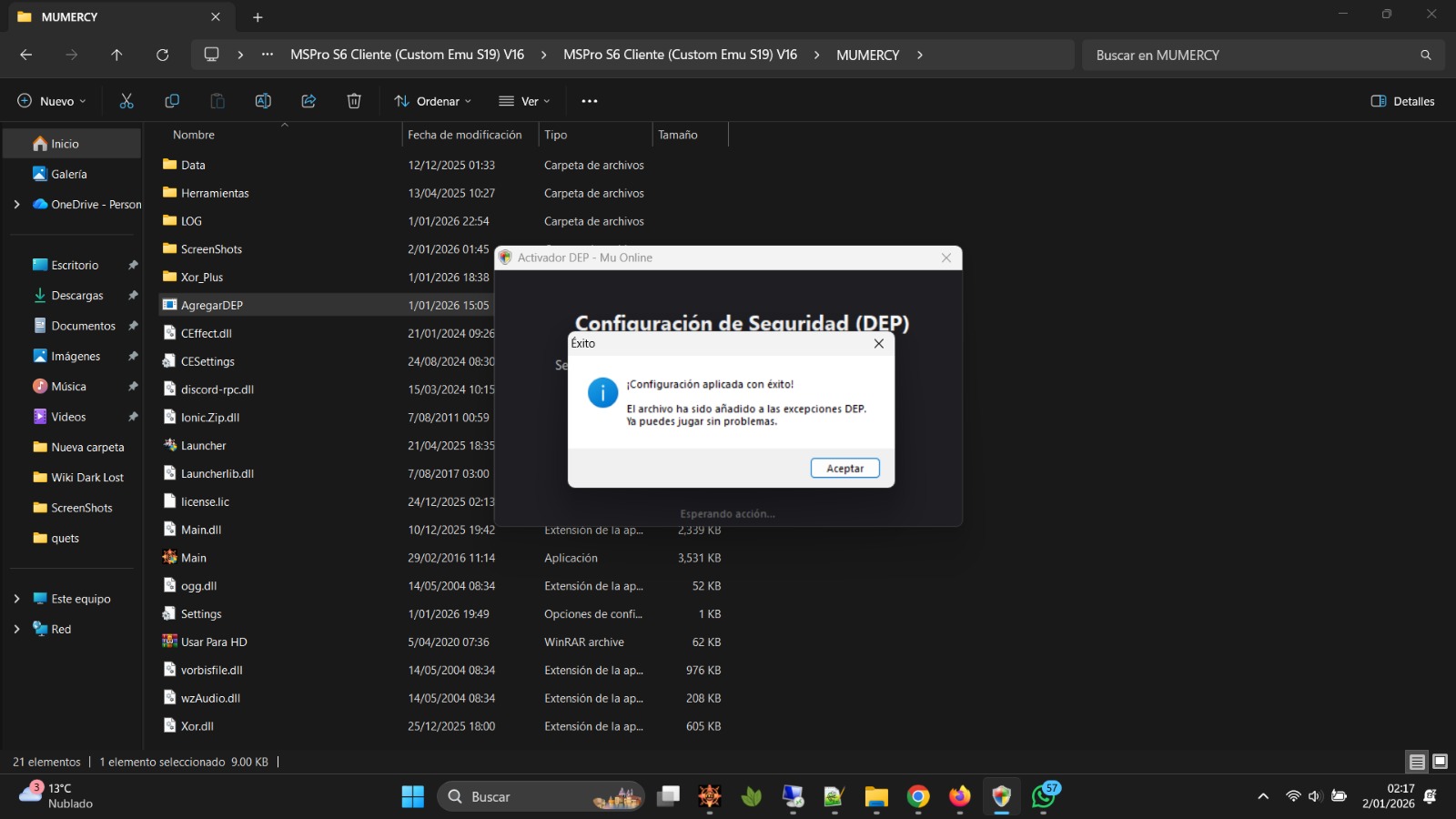Open the Ordenar sort dropdown

(x=433, y=101)
